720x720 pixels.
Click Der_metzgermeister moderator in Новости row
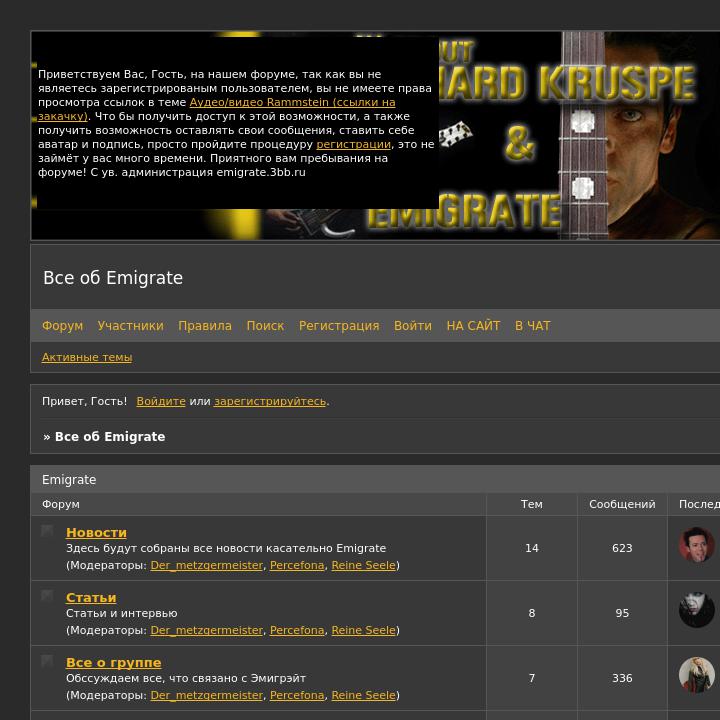coord(207,565)
